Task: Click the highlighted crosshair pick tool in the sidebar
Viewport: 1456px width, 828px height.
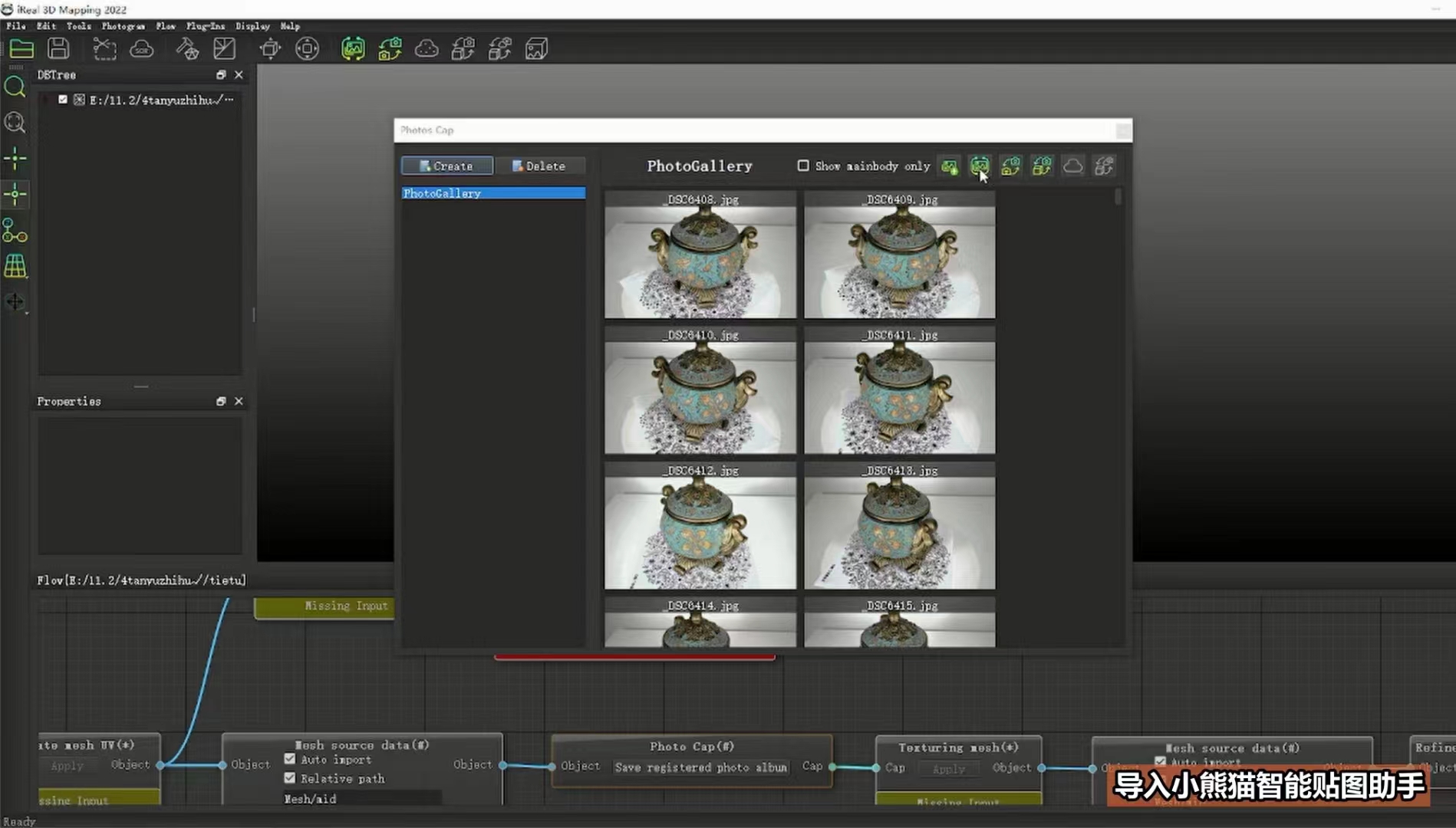Action: 15,194
